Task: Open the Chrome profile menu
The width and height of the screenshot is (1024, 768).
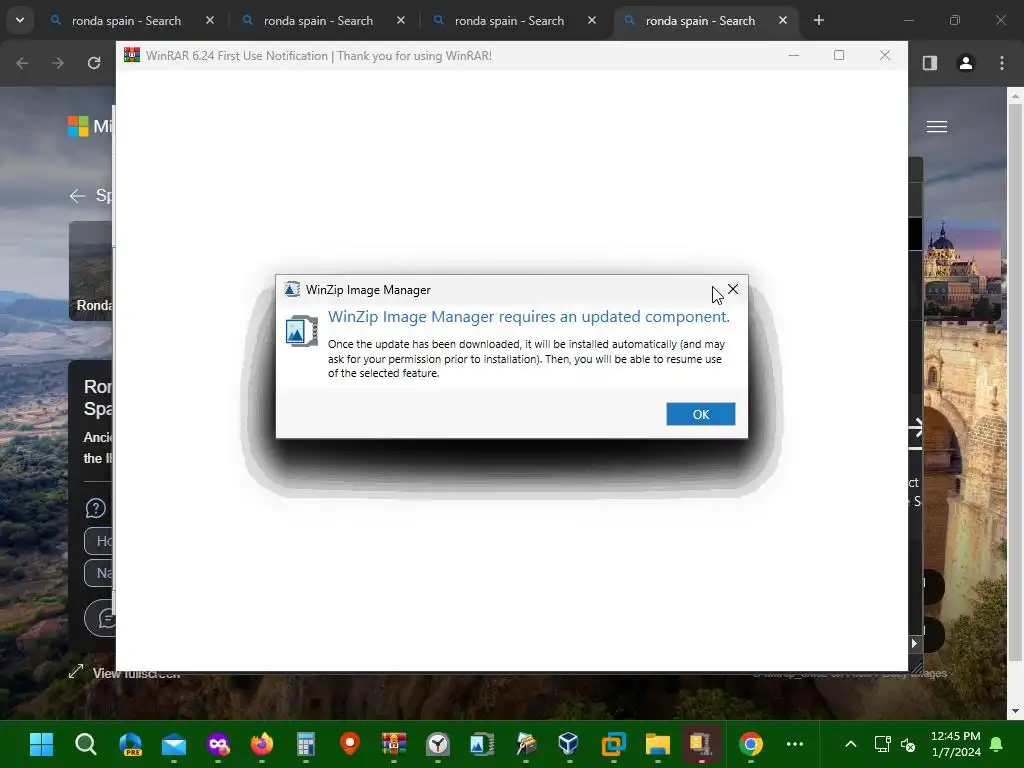Action: click(966, 63)
